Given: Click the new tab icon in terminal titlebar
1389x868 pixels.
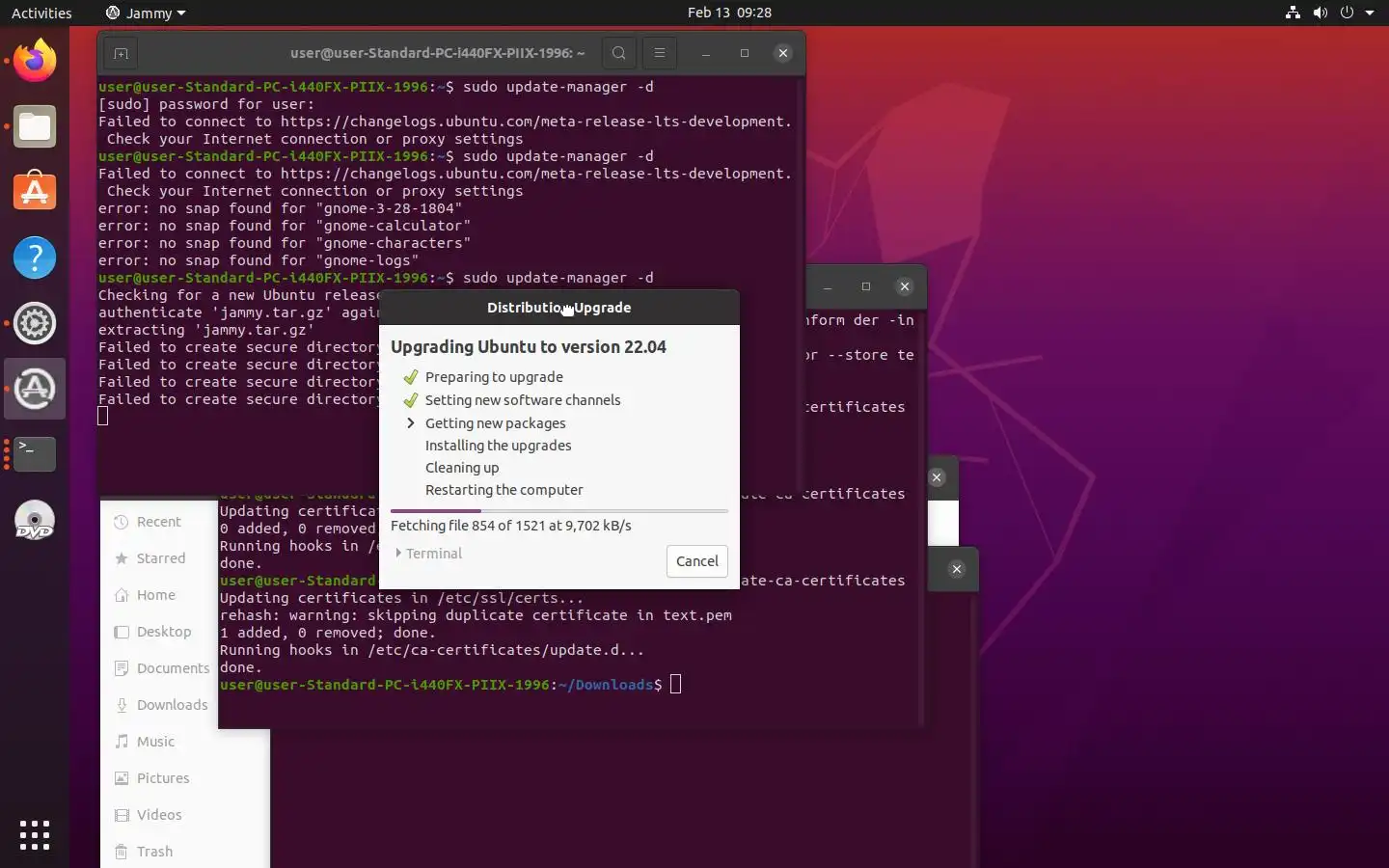Looking at the screenshot, I should (121, 53).
